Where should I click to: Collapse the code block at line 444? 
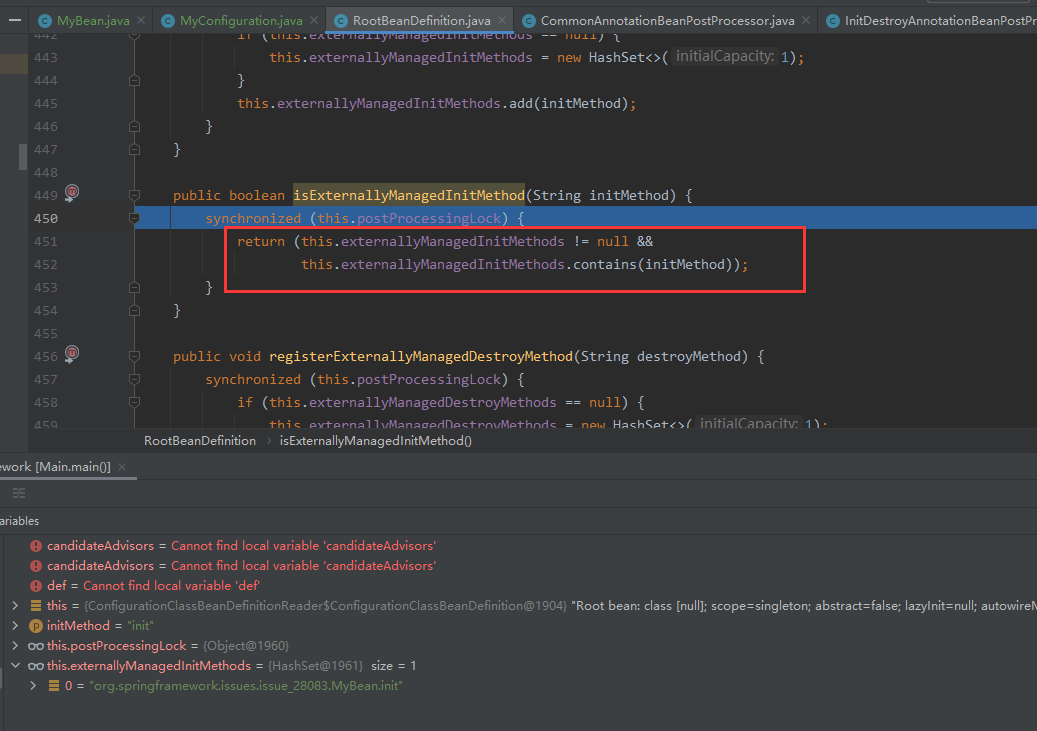134,81
